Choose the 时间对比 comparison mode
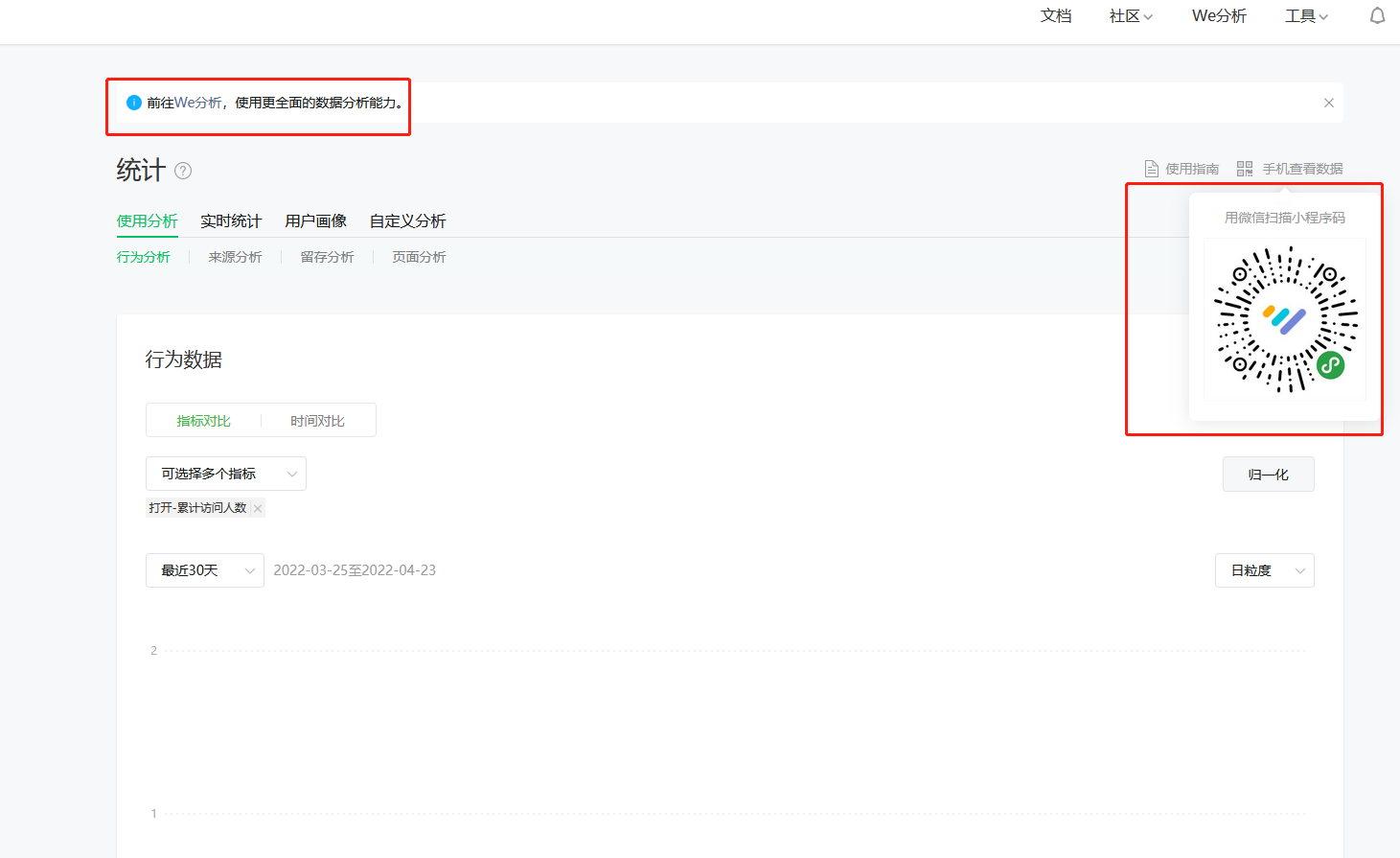Viewport: 1400px width, 858px height. tap(318, 421)
